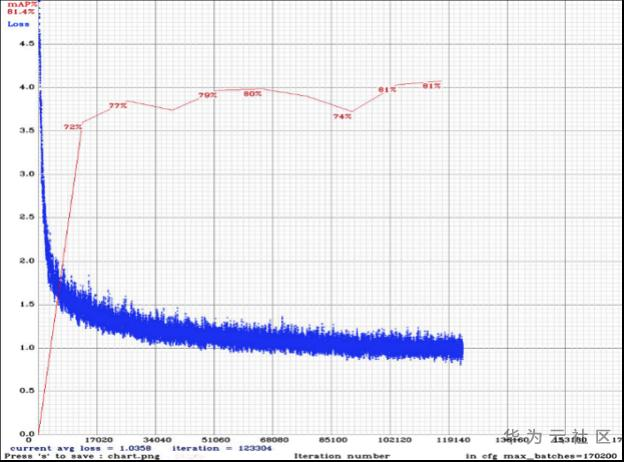This screenshot has height=462, width=624.
Task: Click the '72%' mAP point label
Action: coord(73,127)
